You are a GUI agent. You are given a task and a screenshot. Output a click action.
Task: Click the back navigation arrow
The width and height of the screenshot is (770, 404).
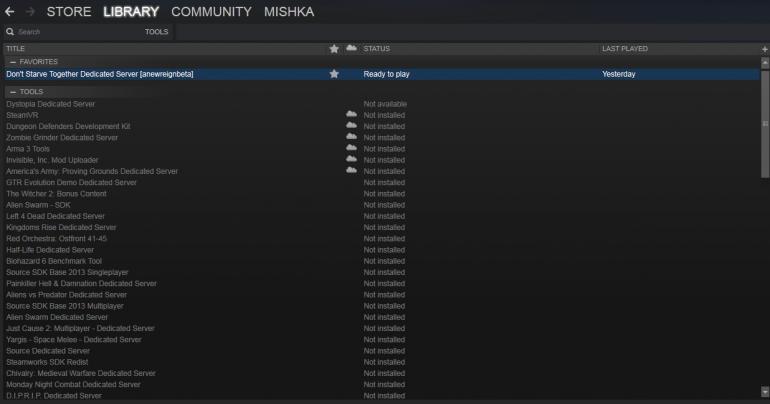10,12
